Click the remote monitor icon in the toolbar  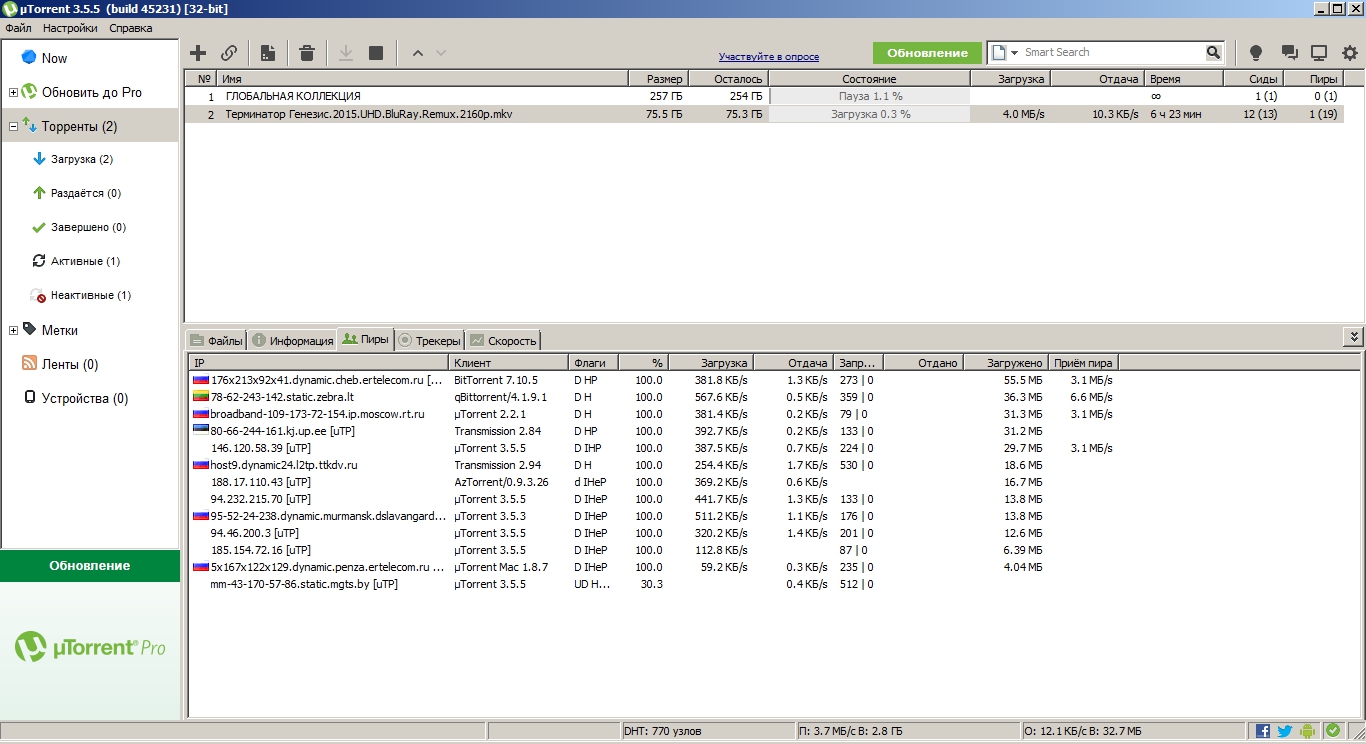coord(1319,53)
